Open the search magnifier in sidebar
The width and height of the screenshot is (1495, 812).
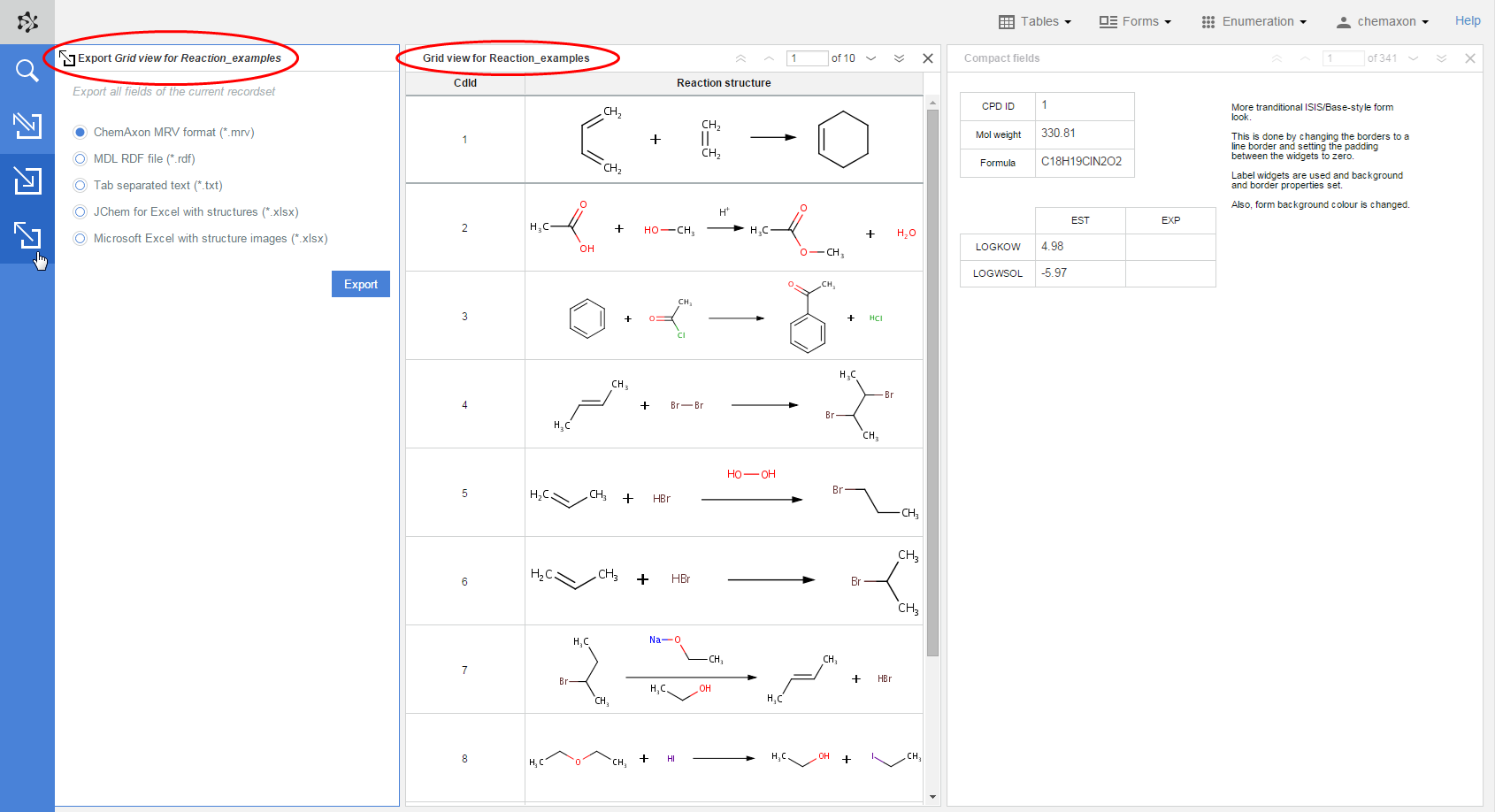[x=27, y=71]
